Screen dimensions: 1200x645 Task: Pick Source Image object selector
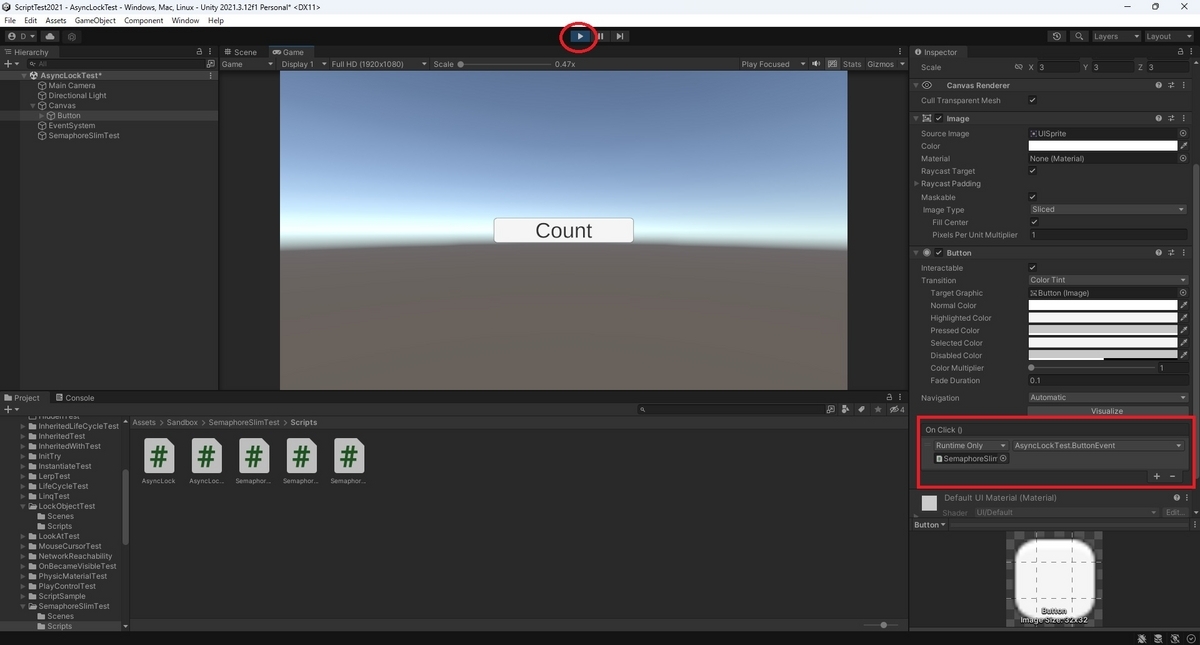(1183, 133)
